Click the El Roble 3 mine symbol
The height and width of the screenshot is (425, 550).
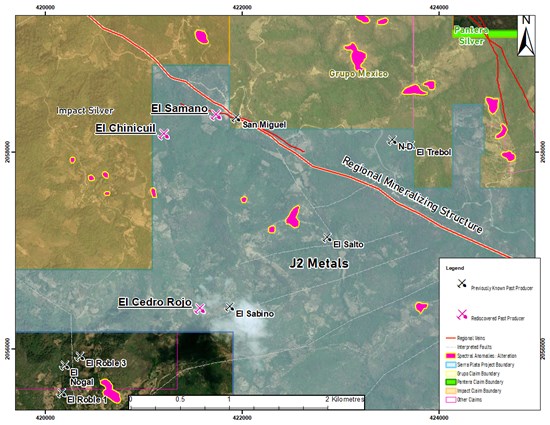(80, 357)
